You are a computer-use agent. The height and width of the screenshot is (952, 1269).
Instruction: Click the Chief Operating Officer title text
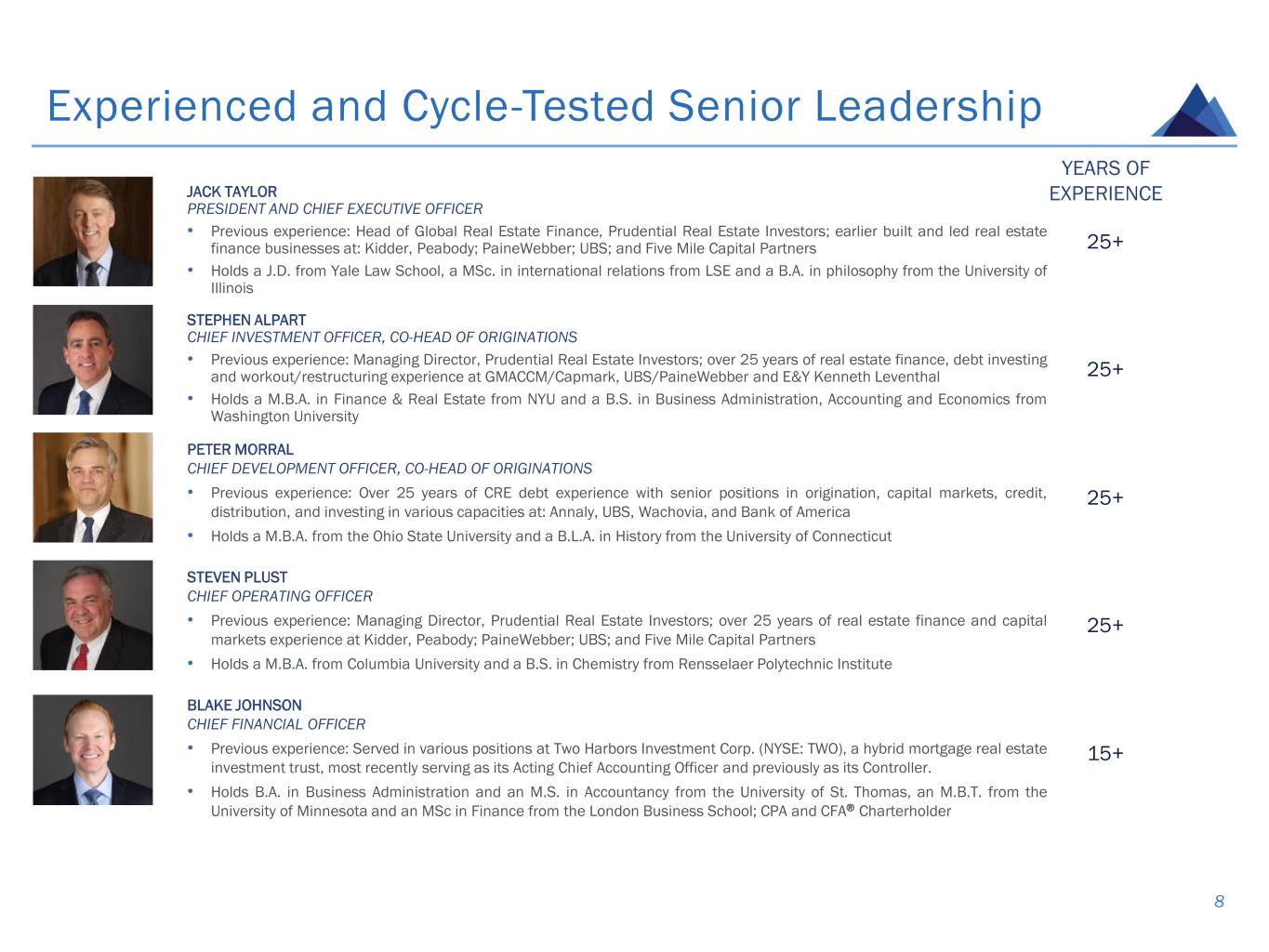pos(280,596)
